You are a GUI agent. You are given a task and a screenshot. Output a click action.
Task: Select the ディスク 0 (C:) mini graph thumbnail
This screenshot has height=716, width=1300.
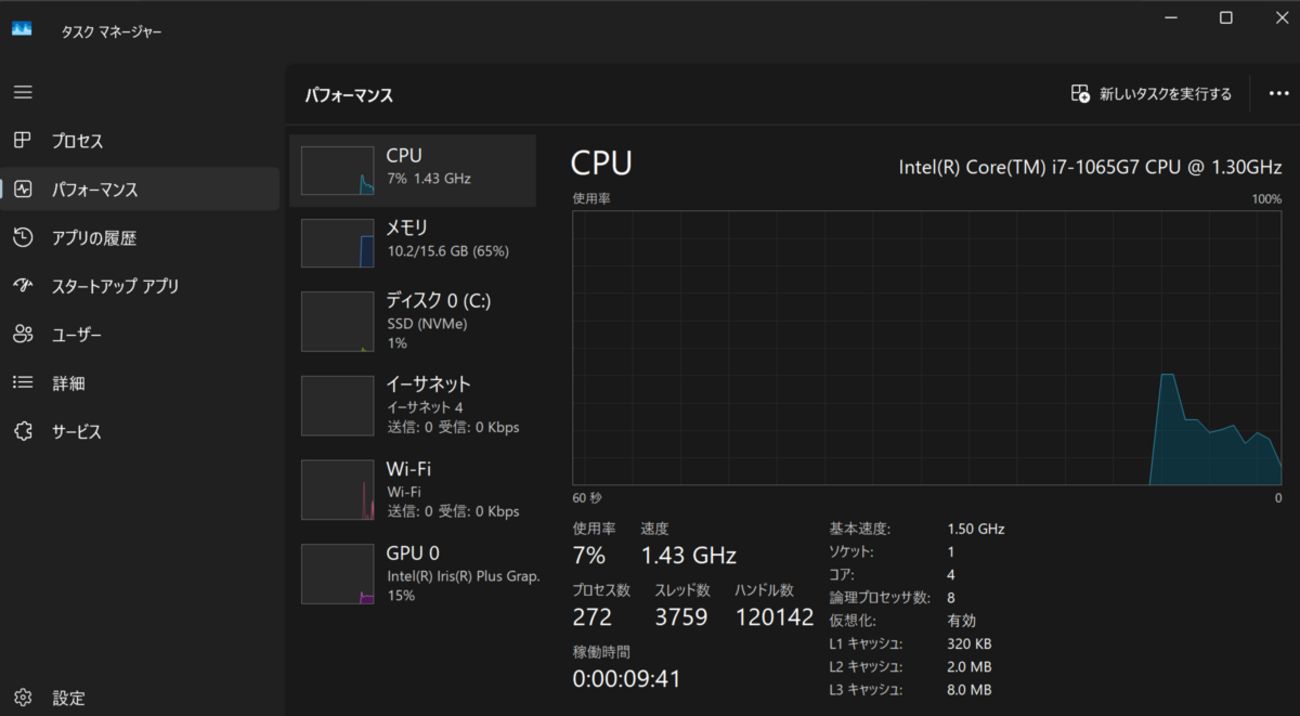(x=337, y=321)
